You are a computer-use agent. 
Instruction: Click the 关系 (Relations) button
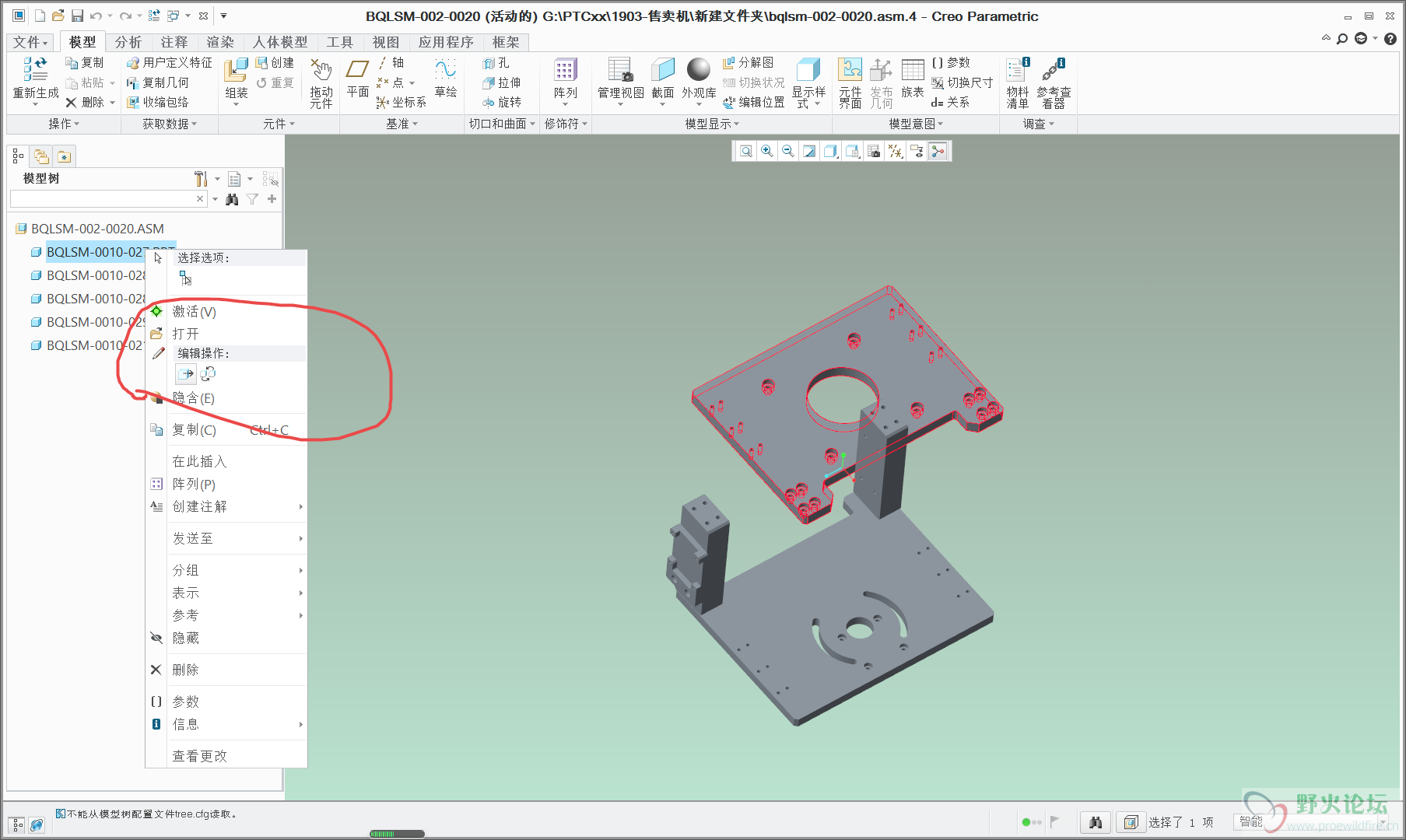point(950,102)
